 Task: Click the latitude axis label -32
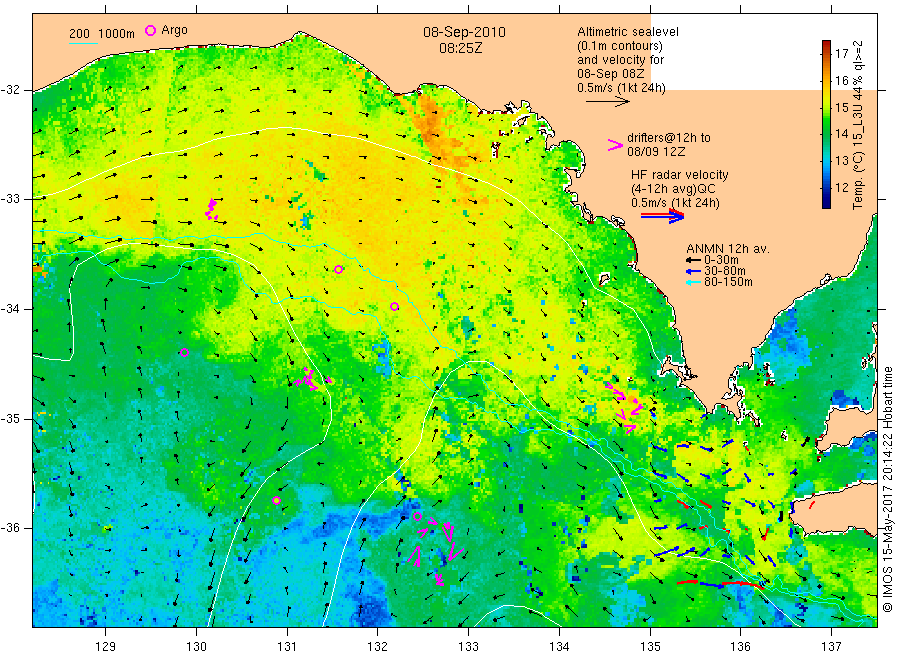[x=10, y=90]
